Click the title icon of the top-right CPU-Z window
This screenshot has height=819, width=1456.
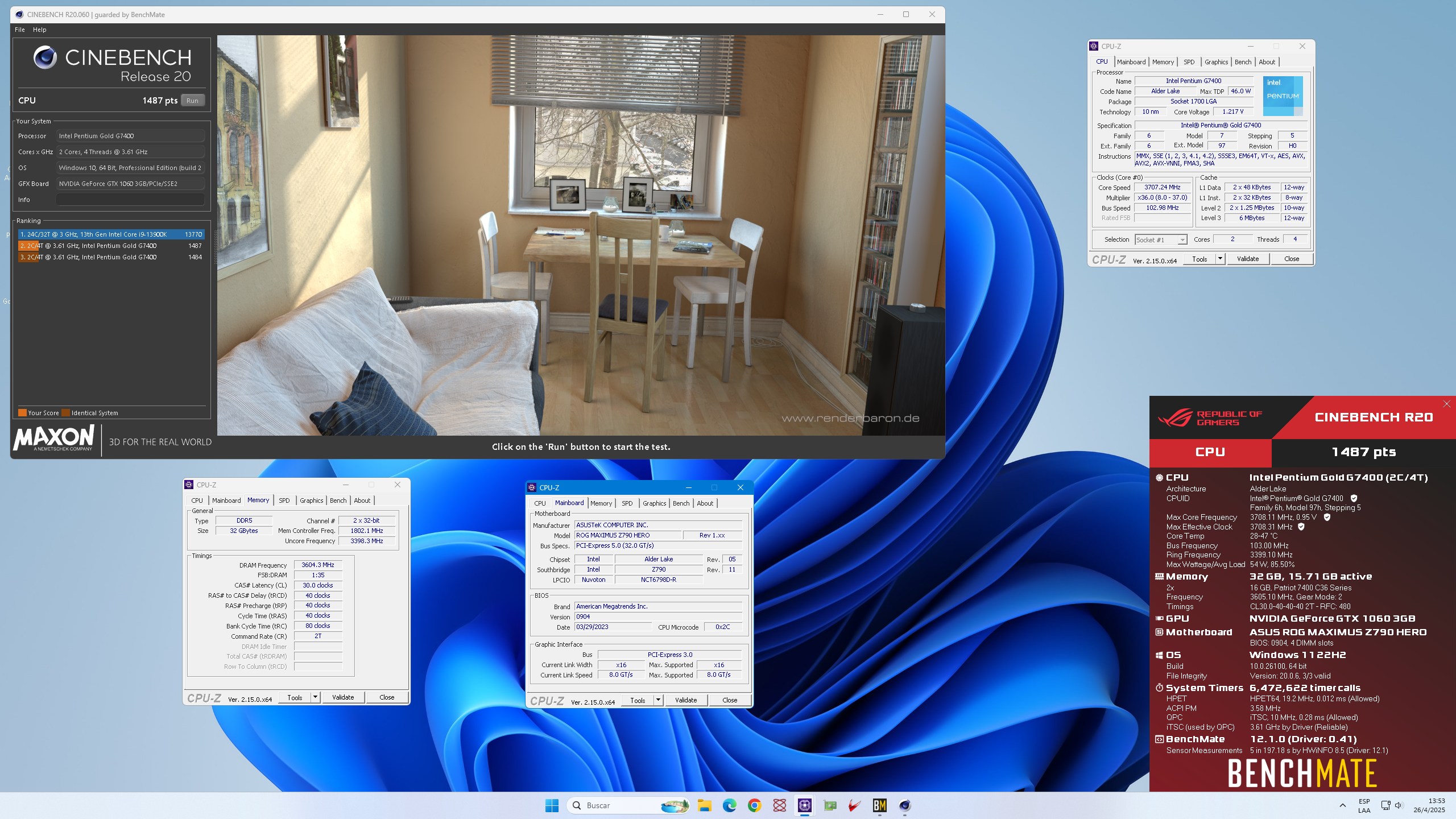point(1094,46)
